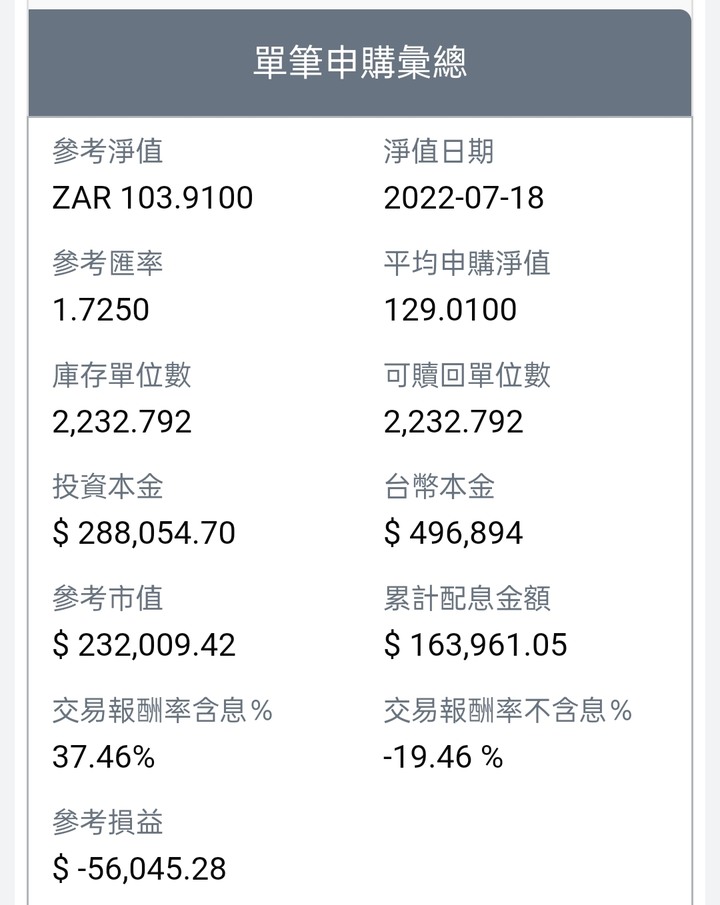Click the 37.46% return including dividends

pyautogui.click(x=103, y=757)
